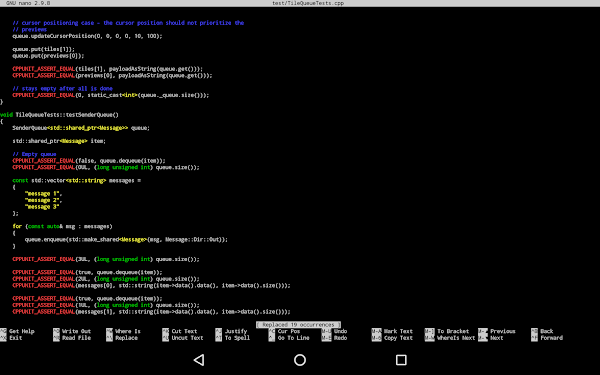Place cursor on queue.updateCursorPosition line
This screenshot has height=375, width=600.
click(87, 36)
